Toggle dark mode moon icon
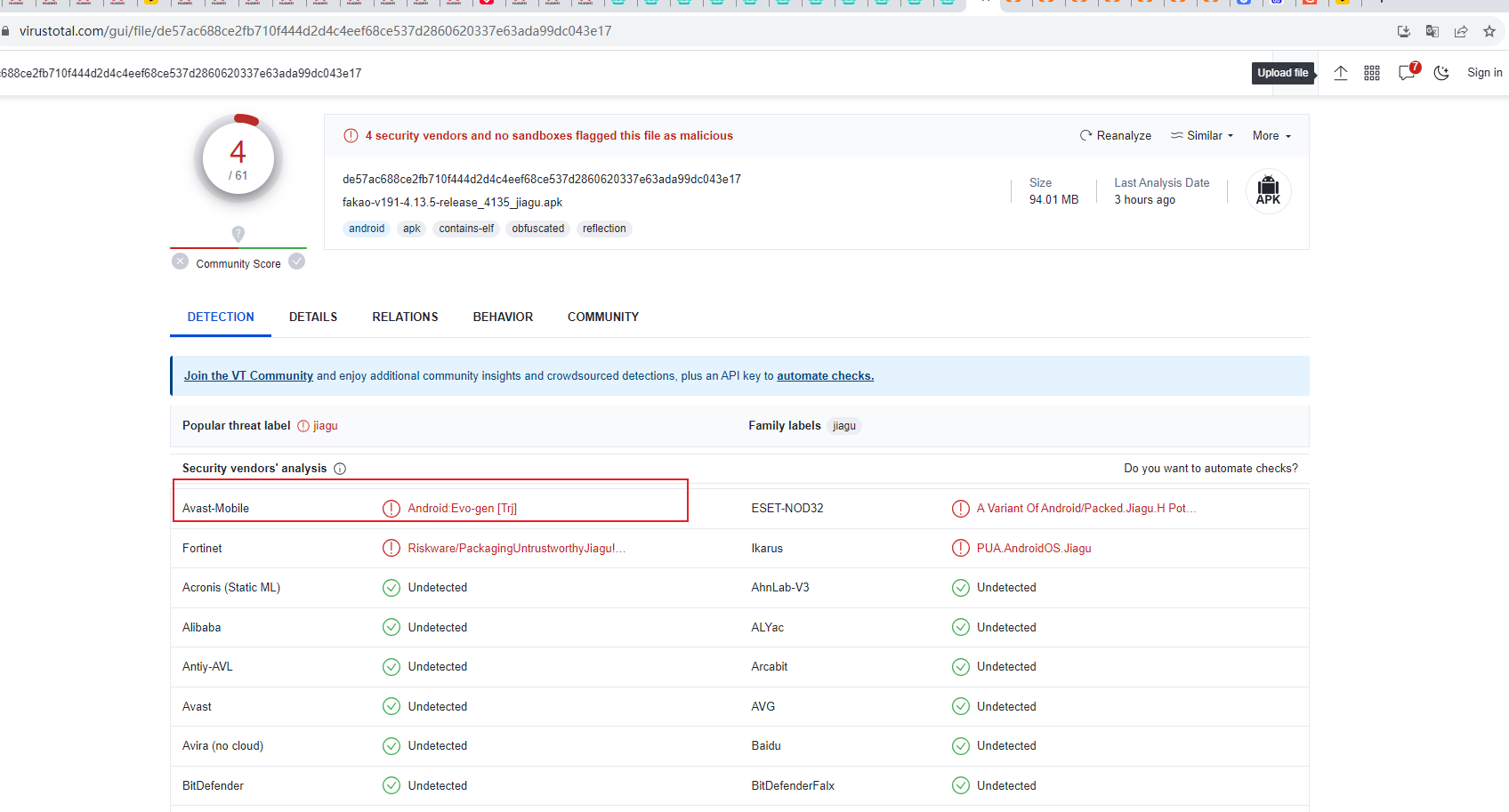The image size is (1509, 812). pos(1441,73)
